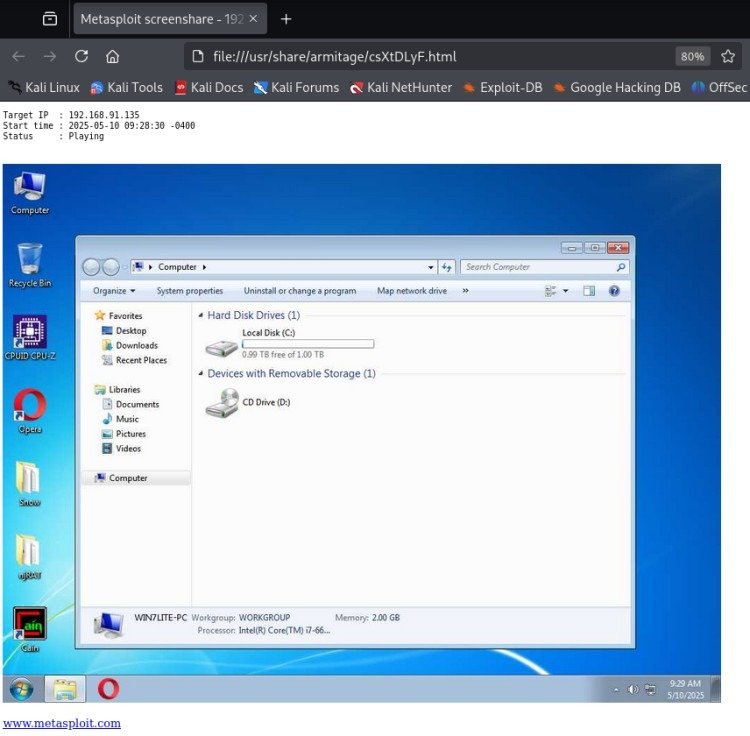Select Favorites in navigation pane

118,316
